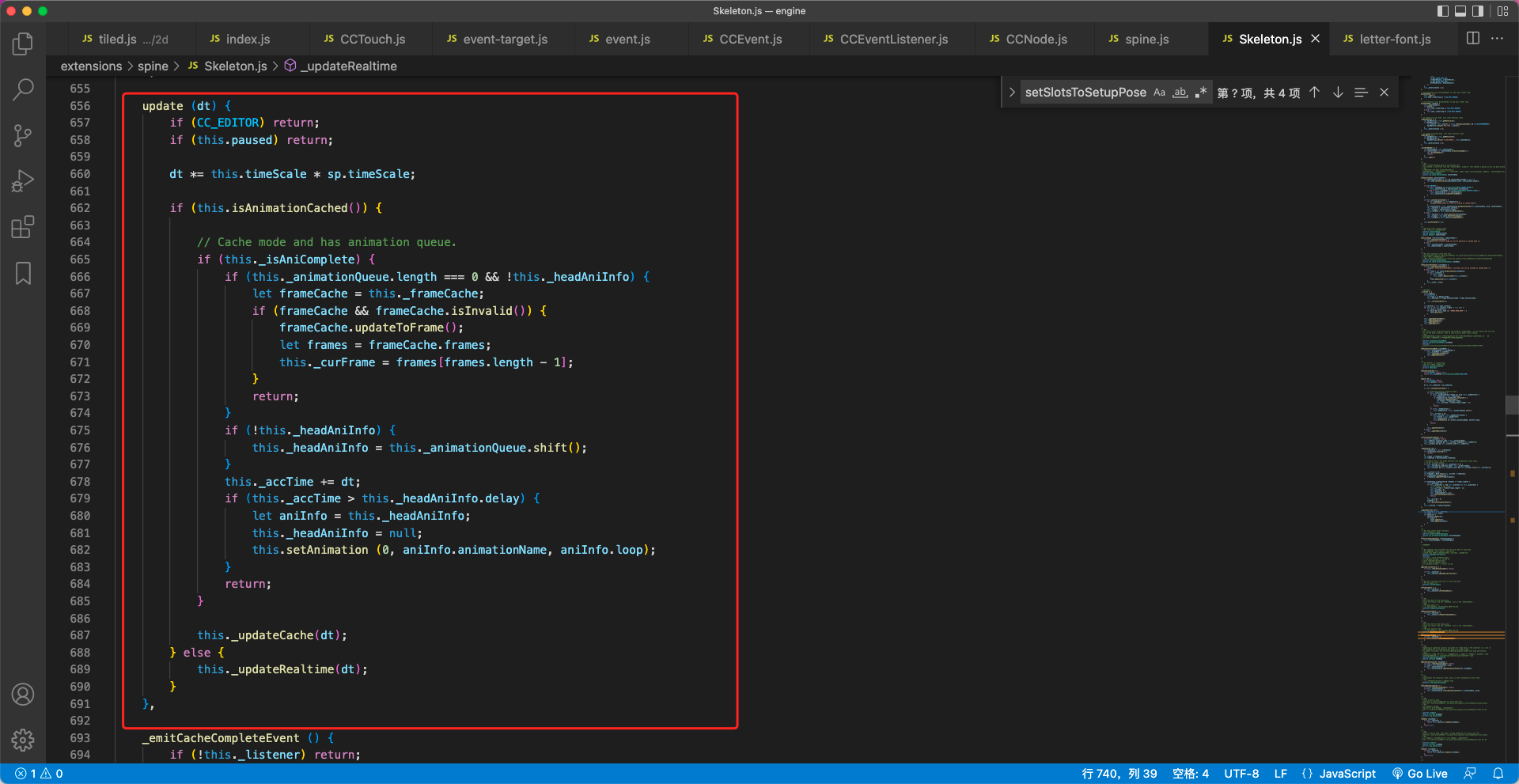
Task: Click the find input containing setSlotsToSetupPose
Action: coord(1085,93)
